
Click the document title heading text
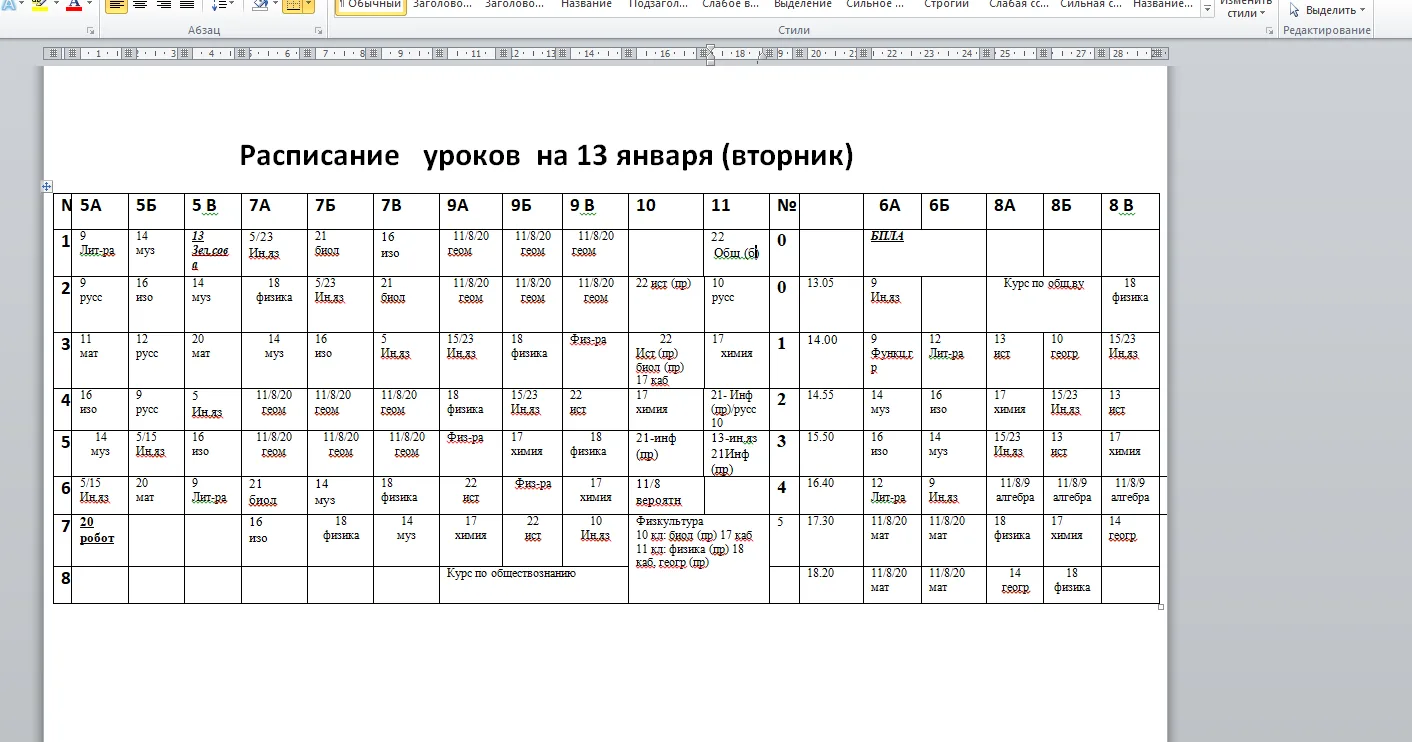[x=546, y=156]
